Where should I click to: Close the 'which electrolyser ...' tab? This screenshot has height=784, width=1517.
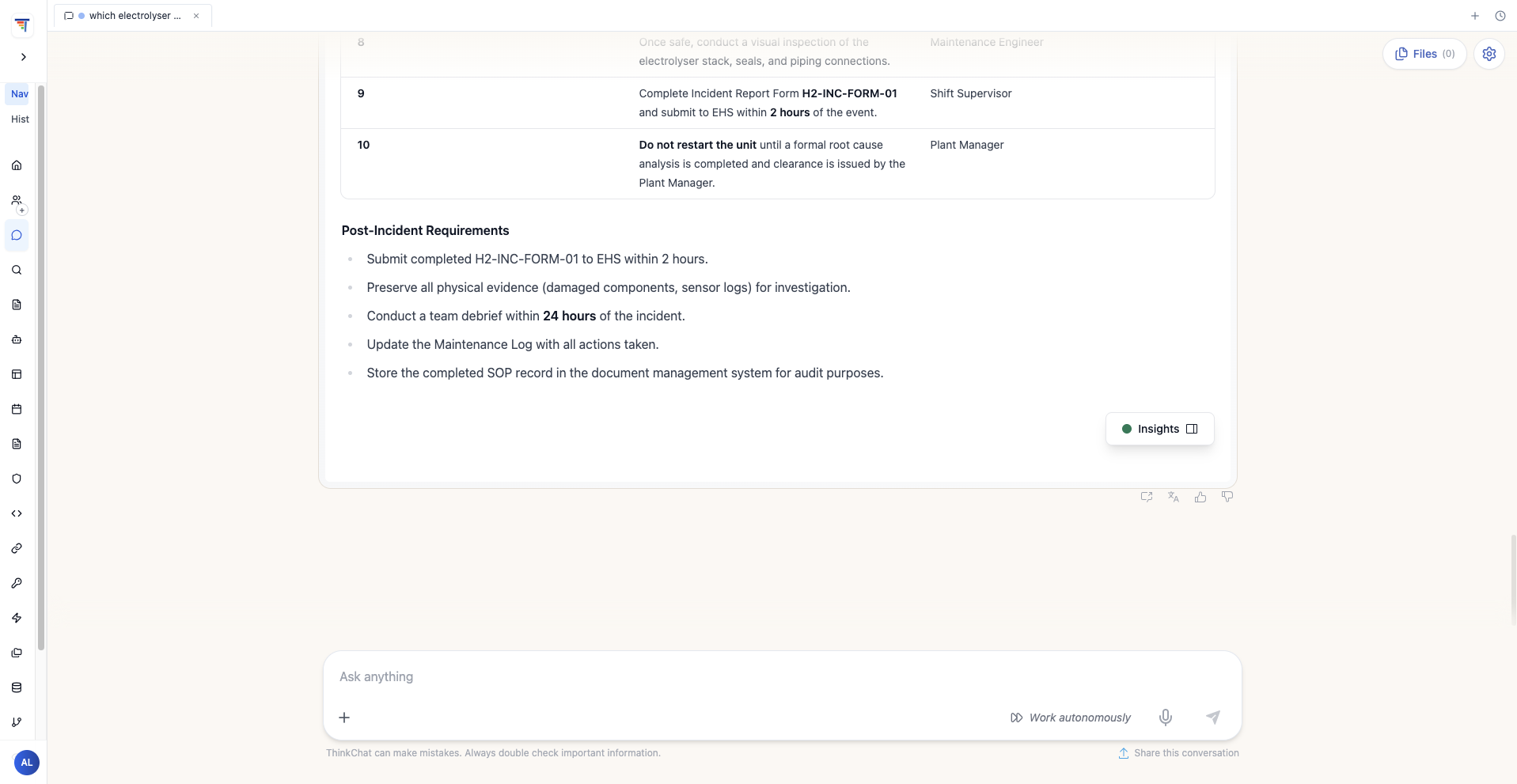tap(196, 16)
